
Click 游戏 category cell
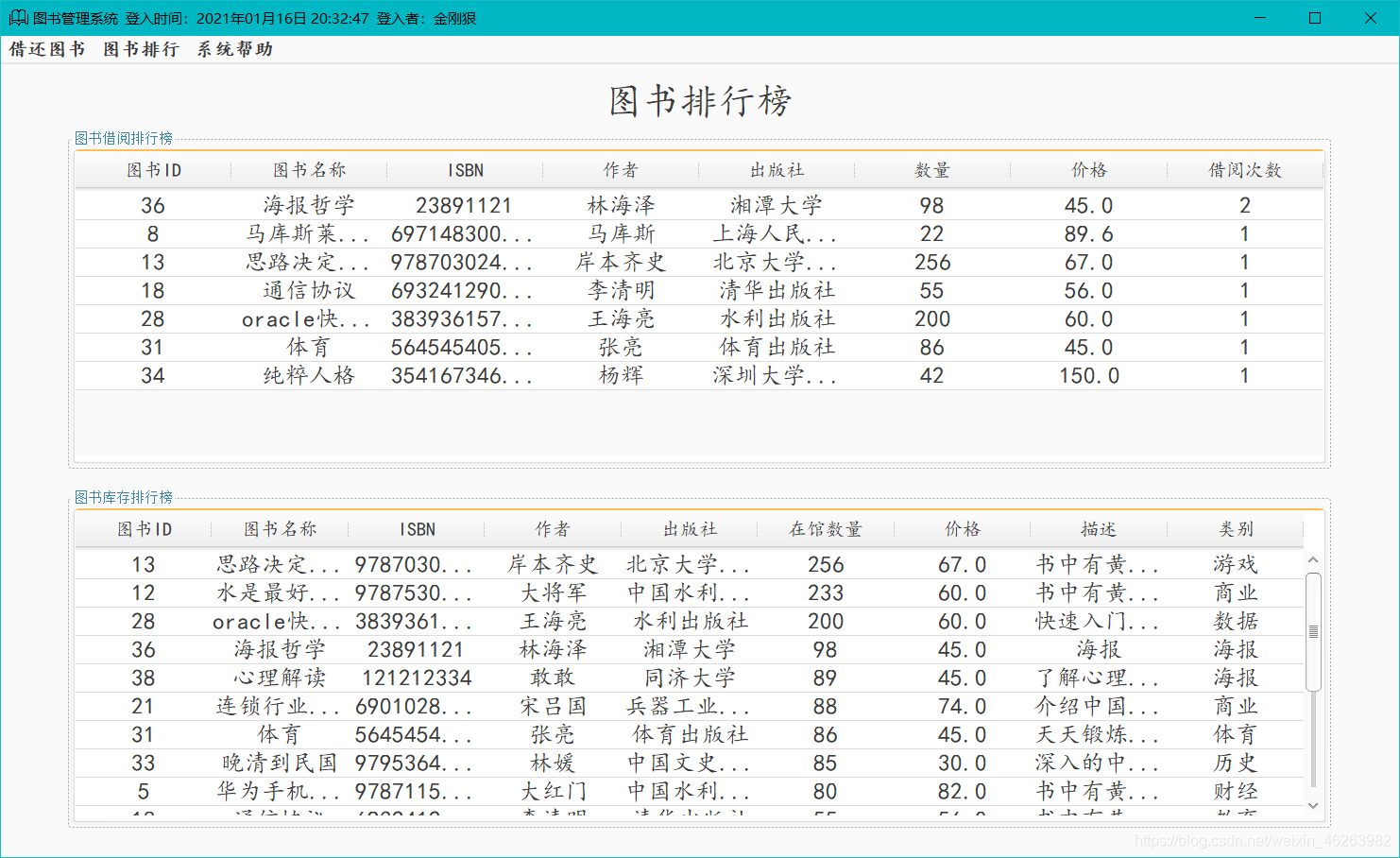[1236, 564]
